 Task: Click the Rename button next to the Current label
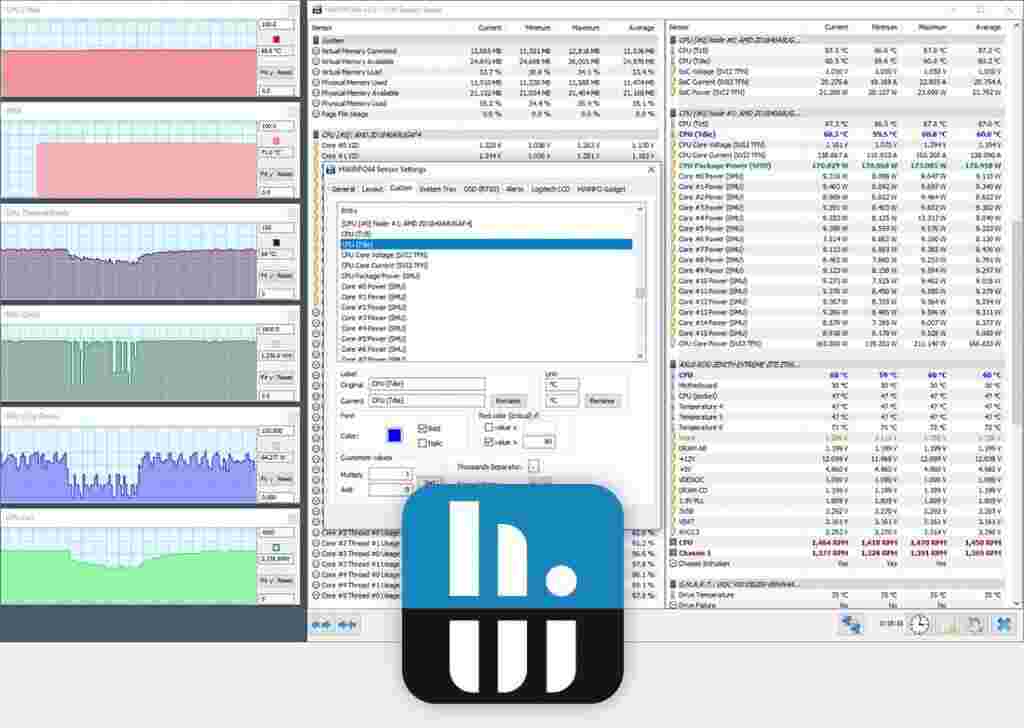508,401
